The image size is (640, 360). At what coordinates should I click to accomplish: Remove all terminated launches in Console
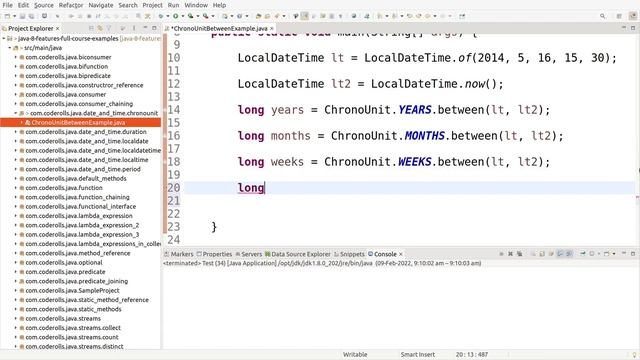pyautogui.click(x=520, y=254)
